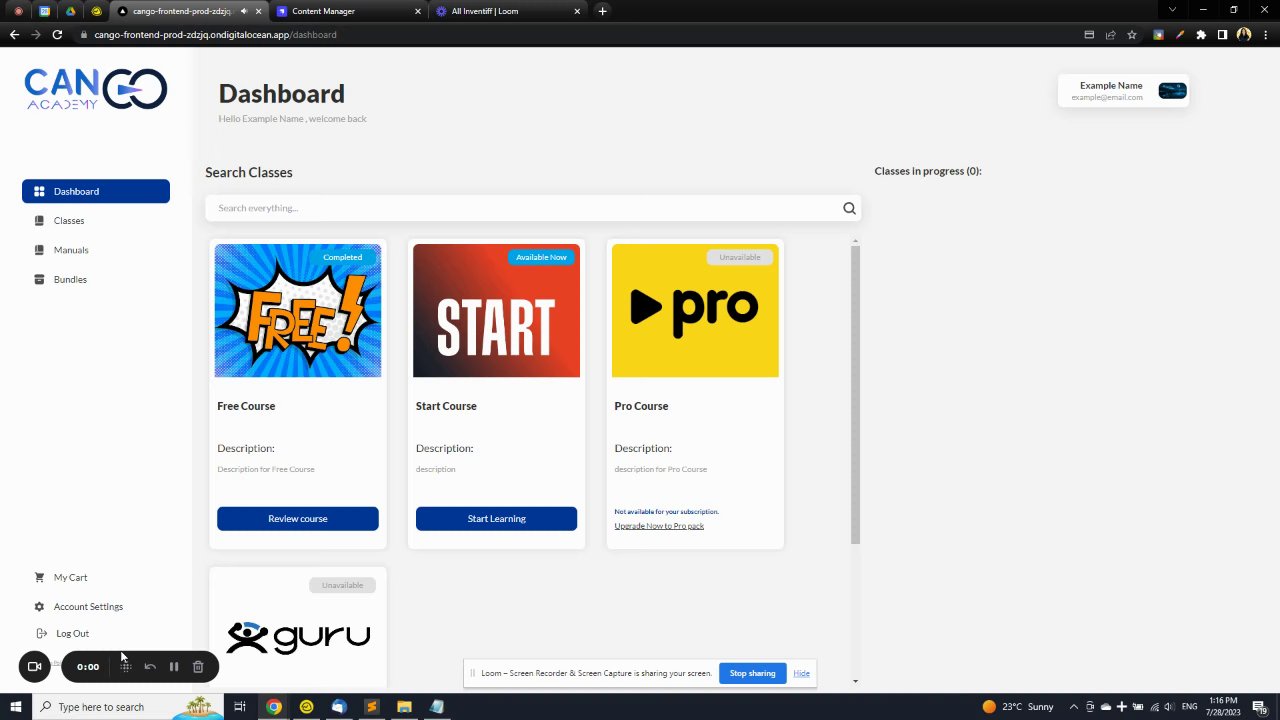Open Dashboard in the sidebar
Image resolution: width=1280 pixels, height=720 pixels.
click(x=96, y=191)
